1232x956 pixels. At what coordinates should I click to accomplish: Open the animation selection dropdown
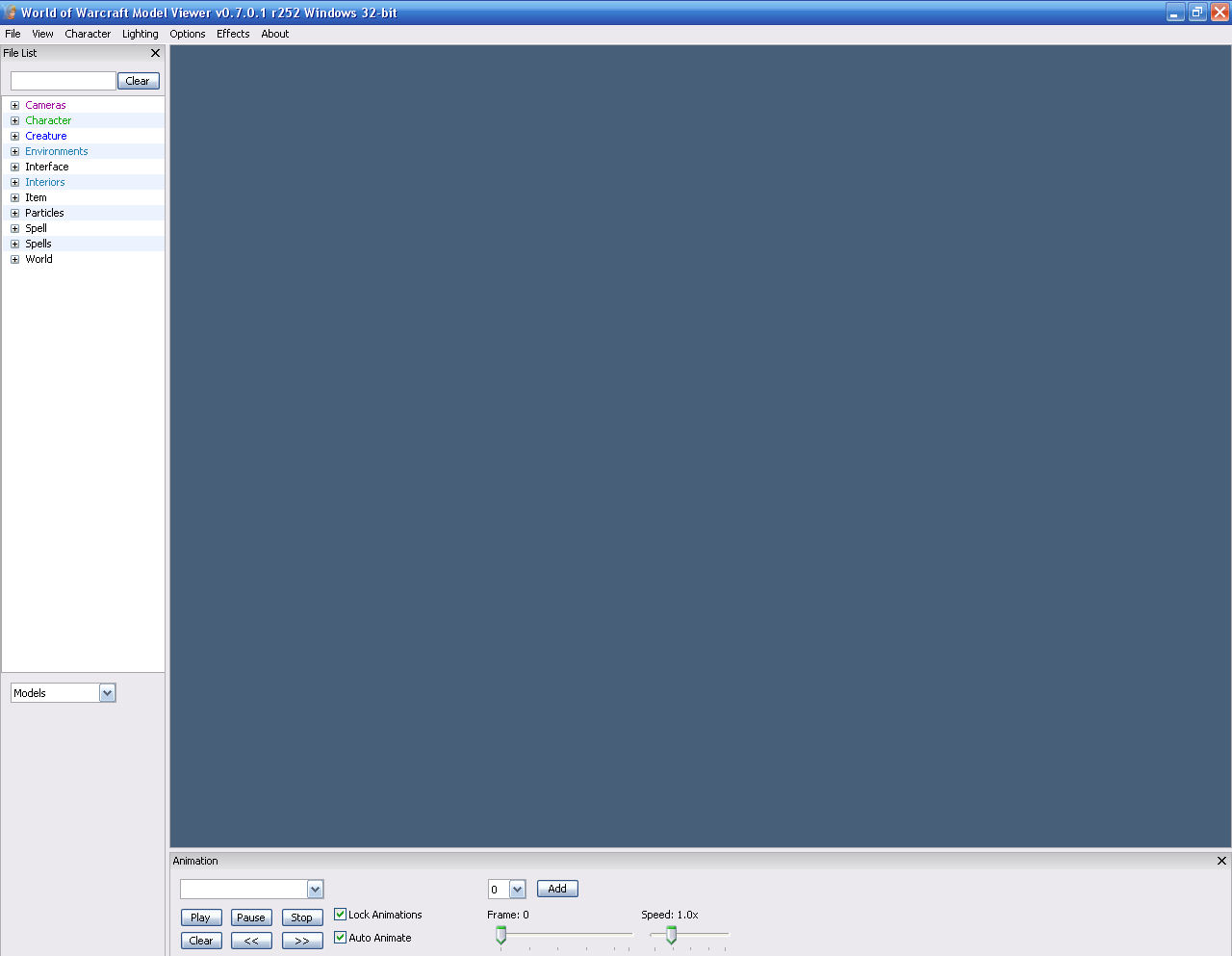[315, 889]
